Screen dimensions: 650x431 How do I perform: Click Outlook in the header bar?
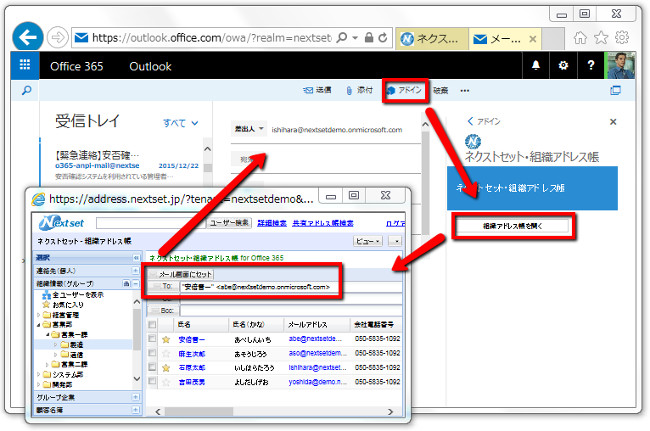coord(150,66)
